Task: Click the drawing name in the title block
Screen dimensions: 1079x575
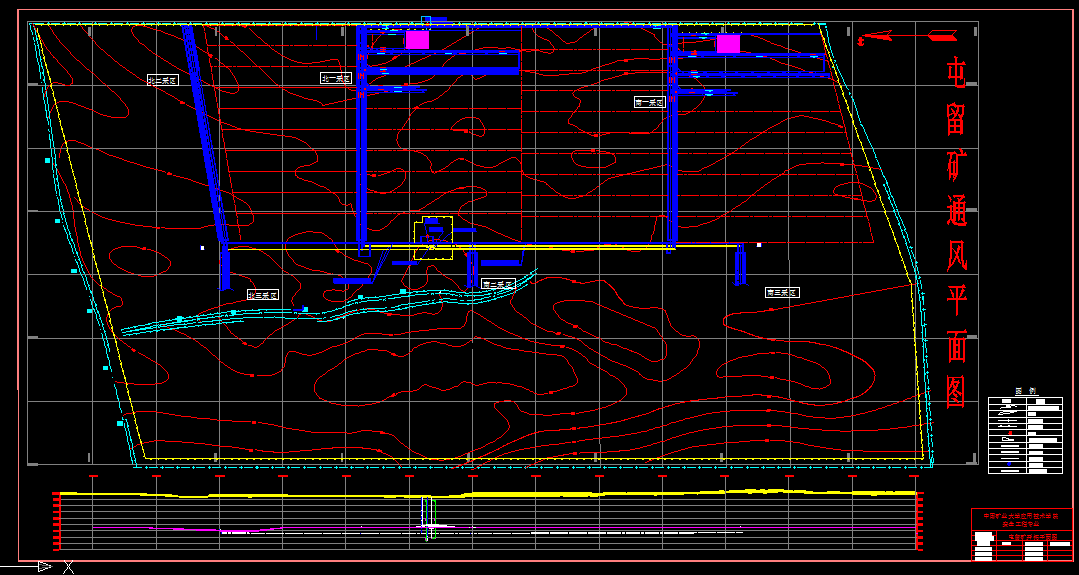Action: [1033, 537]
